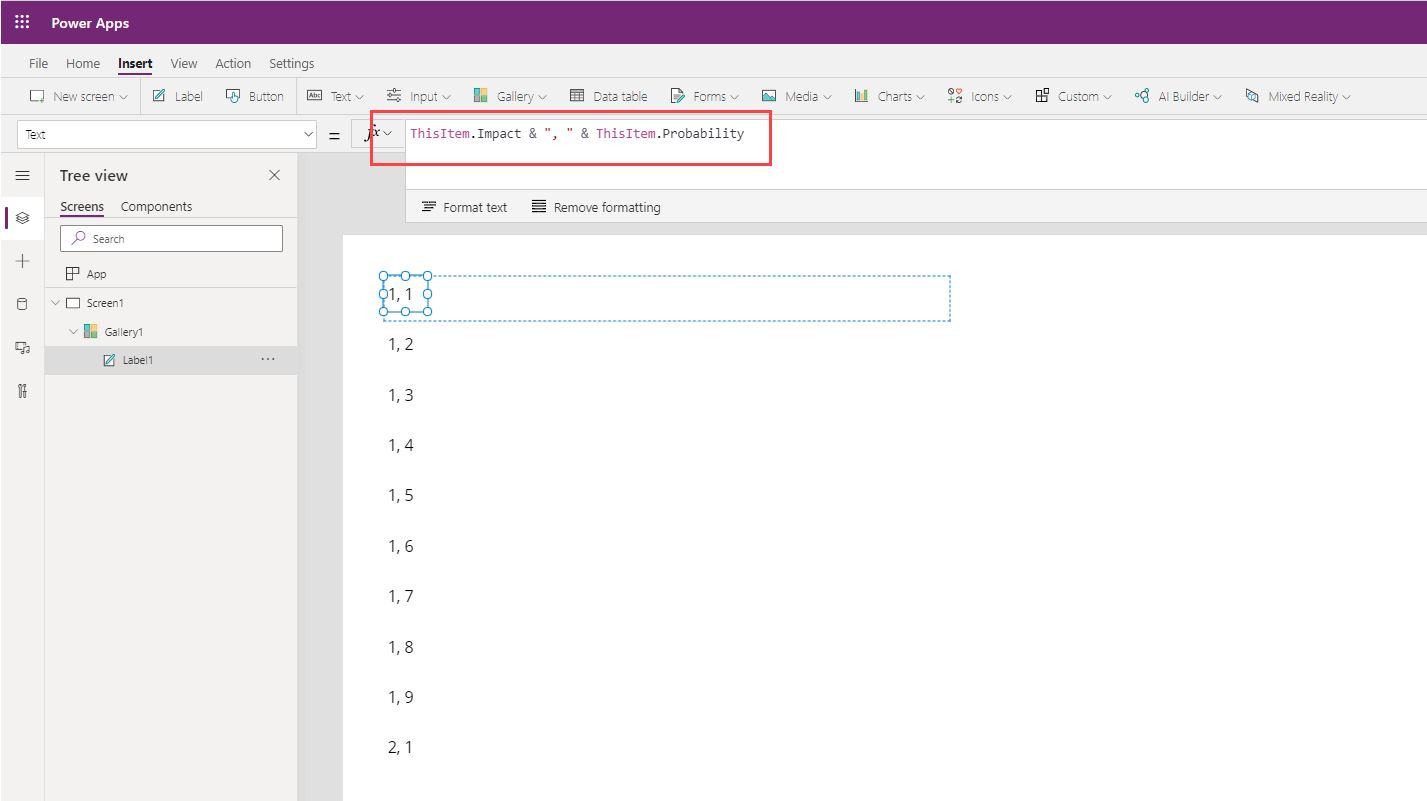
Task: Click the Tree view layers icon in sidebar
Action: tap(22, 217)
